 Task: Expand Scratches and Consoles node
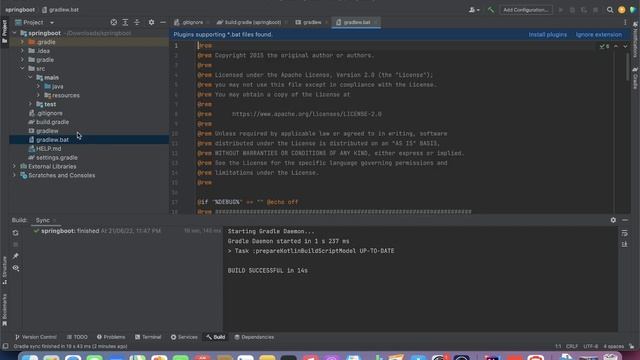(x=15, y=175)
